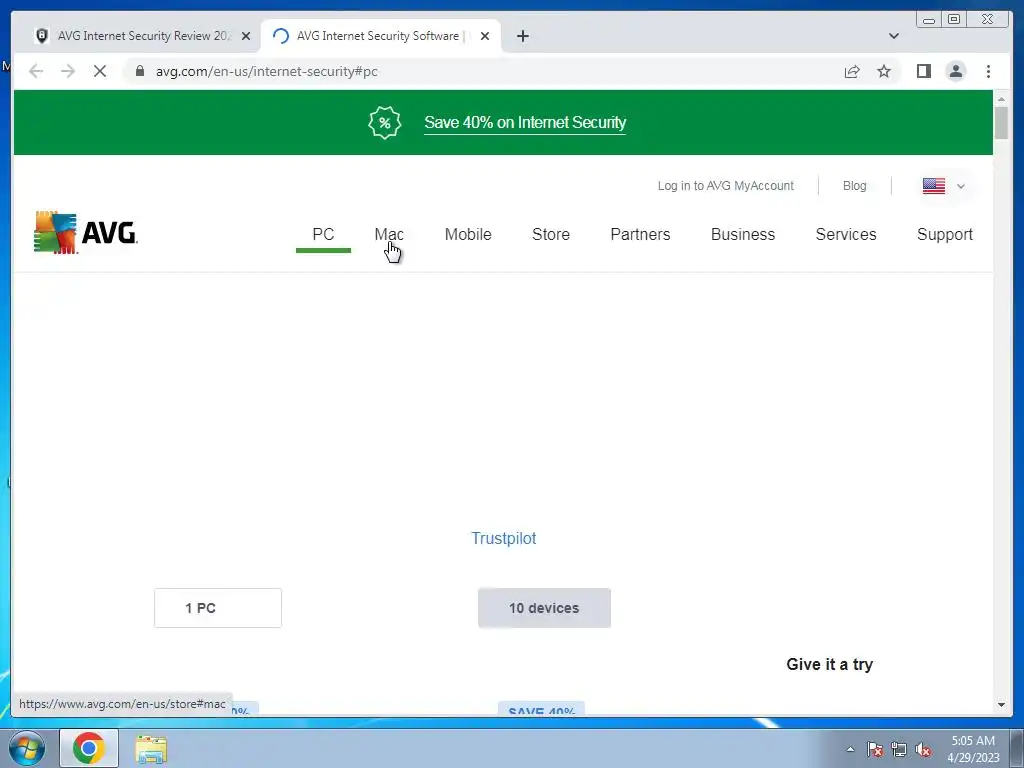The image size is (1024, 768).
Task: Expand language selector chevron
Action: [961, 186]
